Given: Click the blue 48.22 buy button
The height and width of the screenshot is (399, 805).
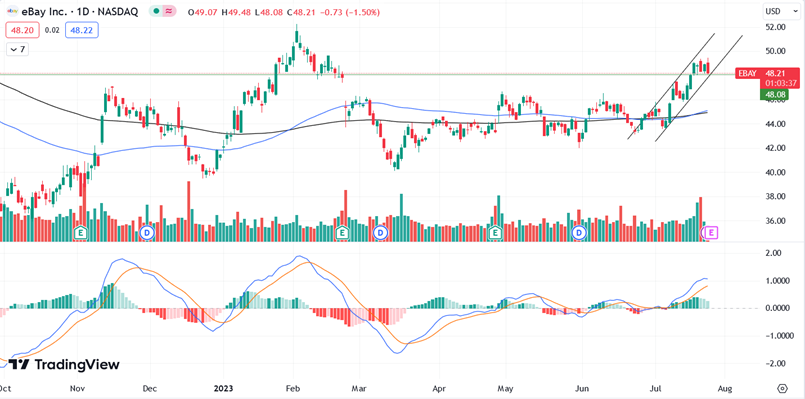Looking at the screenshot, I should click(x=82, y=30).
